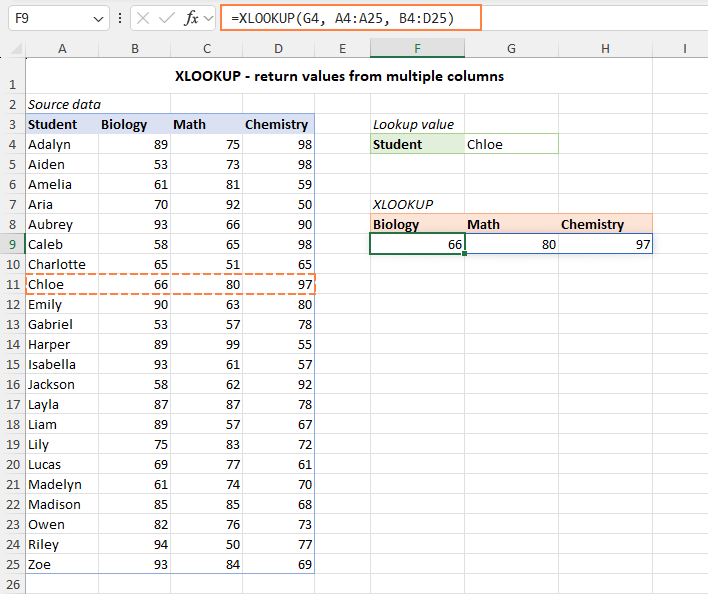The image size is (708, 594).
Task: Click the 'Aiden' cell
Action: tap(62, 164)
